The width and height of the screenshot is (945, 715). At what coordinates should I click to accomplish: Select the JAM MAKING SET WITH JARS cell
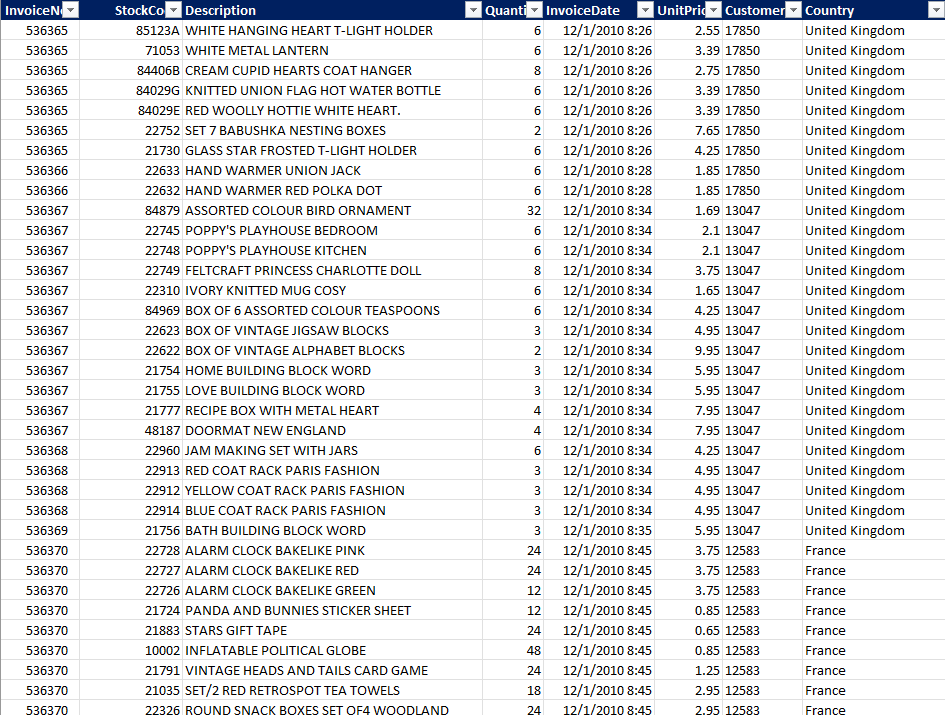[x=271, y=450]
